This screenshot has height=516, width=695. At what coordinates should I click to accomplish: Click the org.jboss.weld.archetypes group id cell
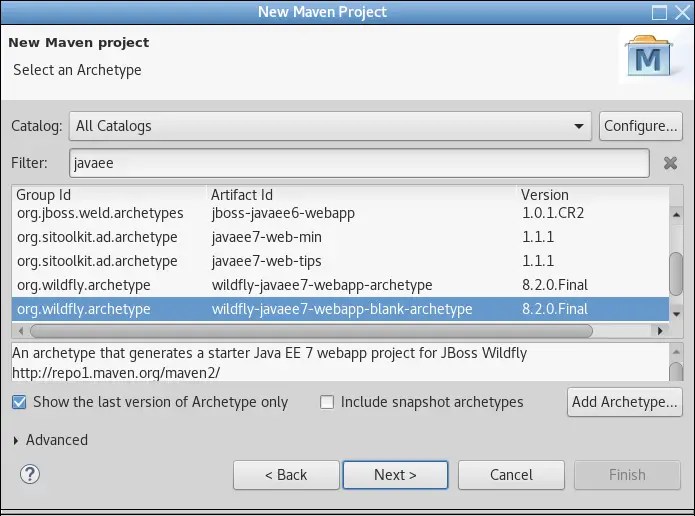(x=100, y=213)
